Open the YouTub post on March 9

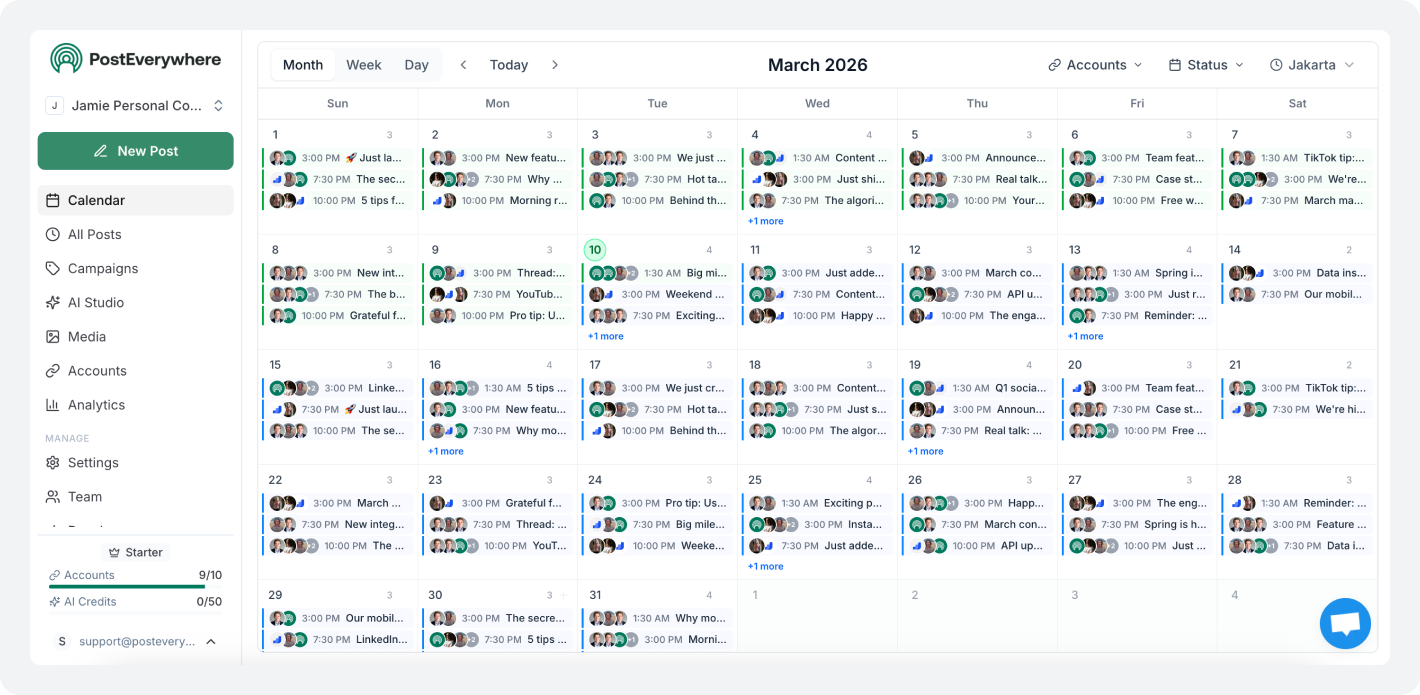pos(498,294)
